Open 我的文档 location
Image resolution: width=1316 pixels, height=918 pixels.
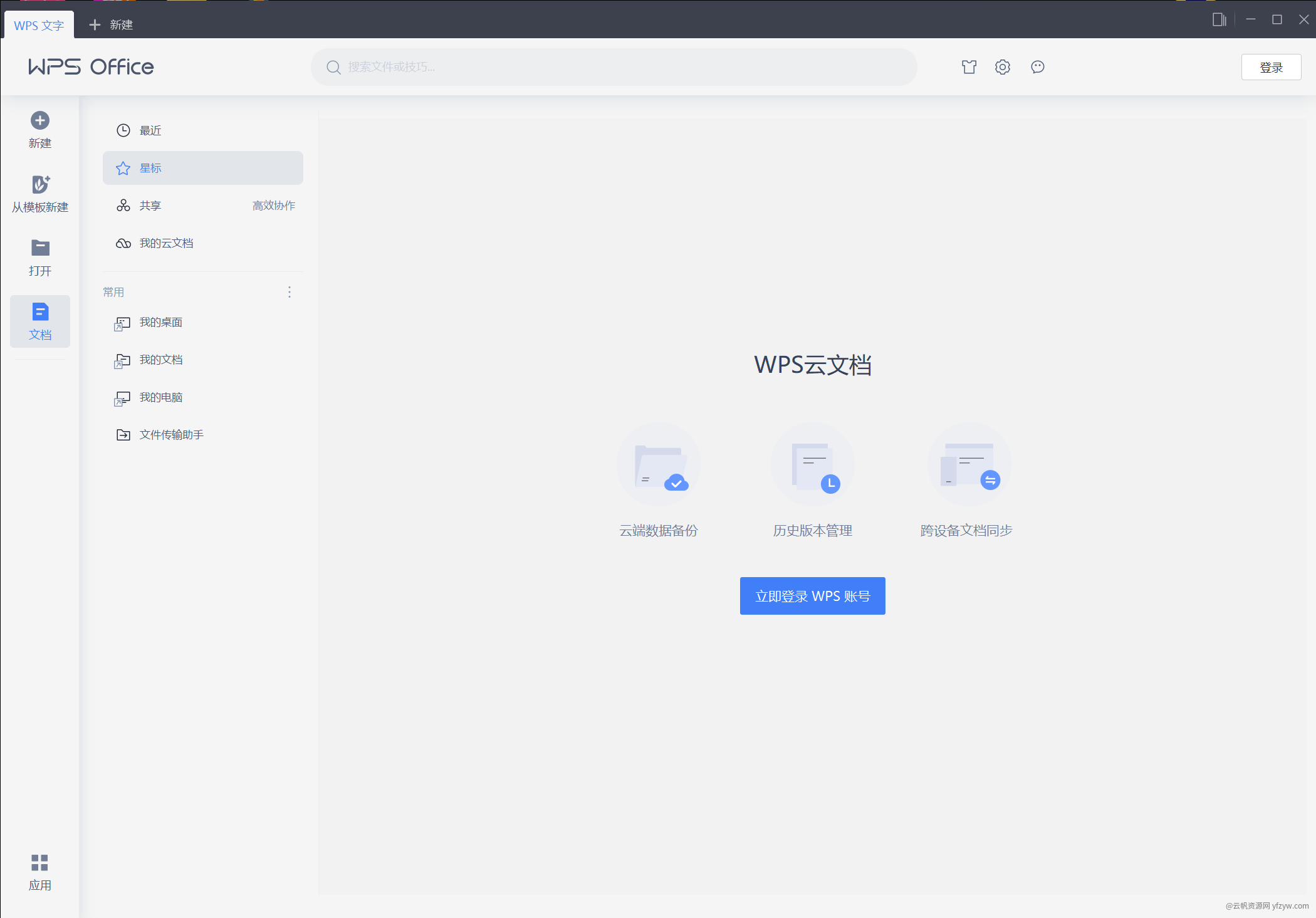(x=203, y=360)
